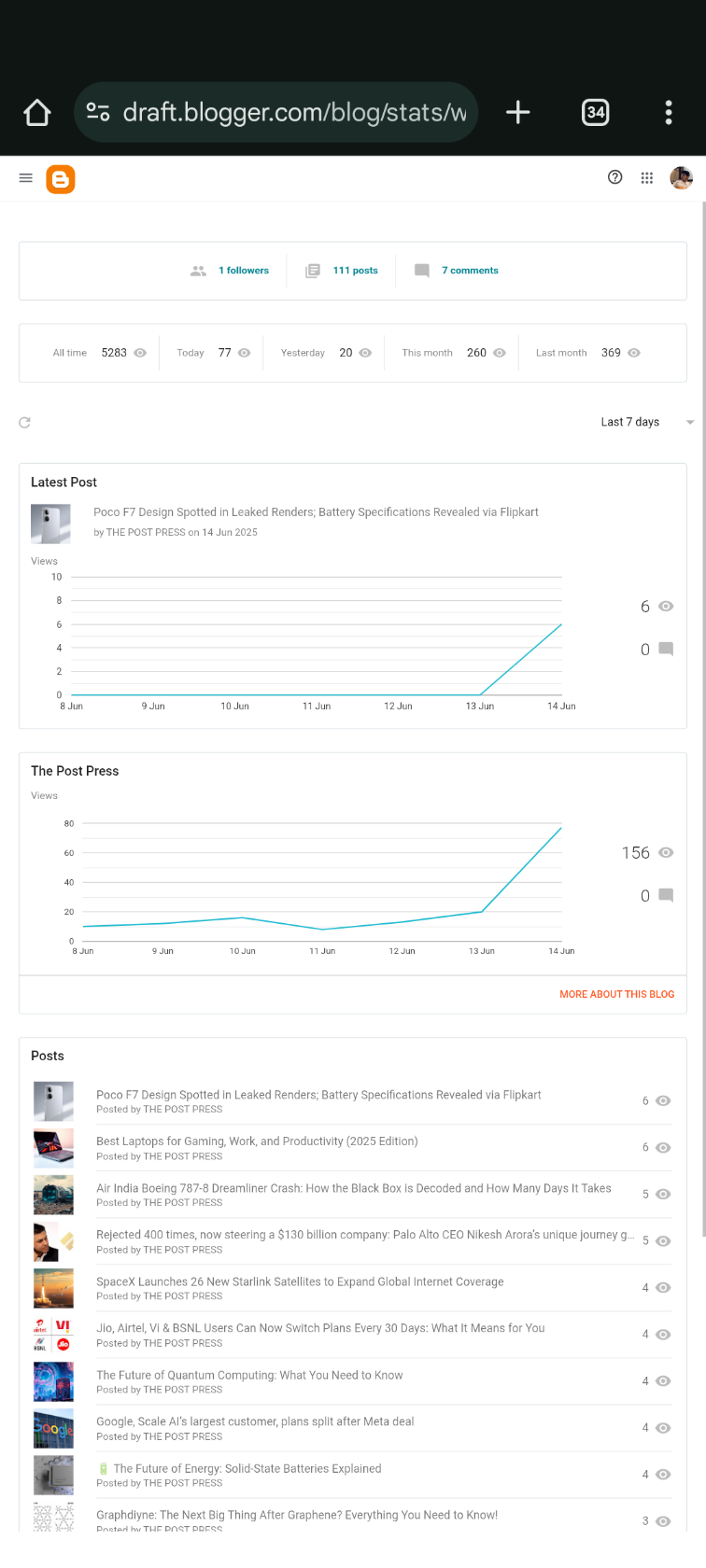
Task: Open the Help question mark icon
Action: (x=614, y=177)
